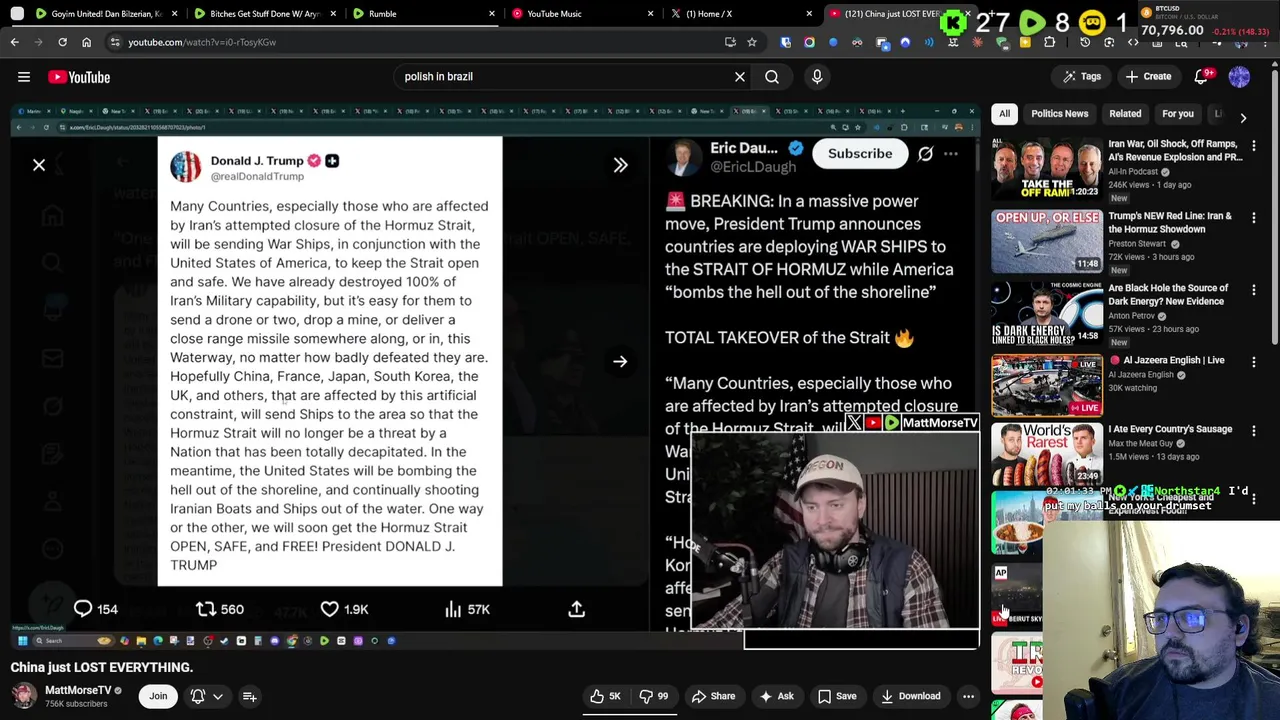This screenshot has width=1280, height=720.
Task: Select the Related chip
Action: (x=1125, y=114)
